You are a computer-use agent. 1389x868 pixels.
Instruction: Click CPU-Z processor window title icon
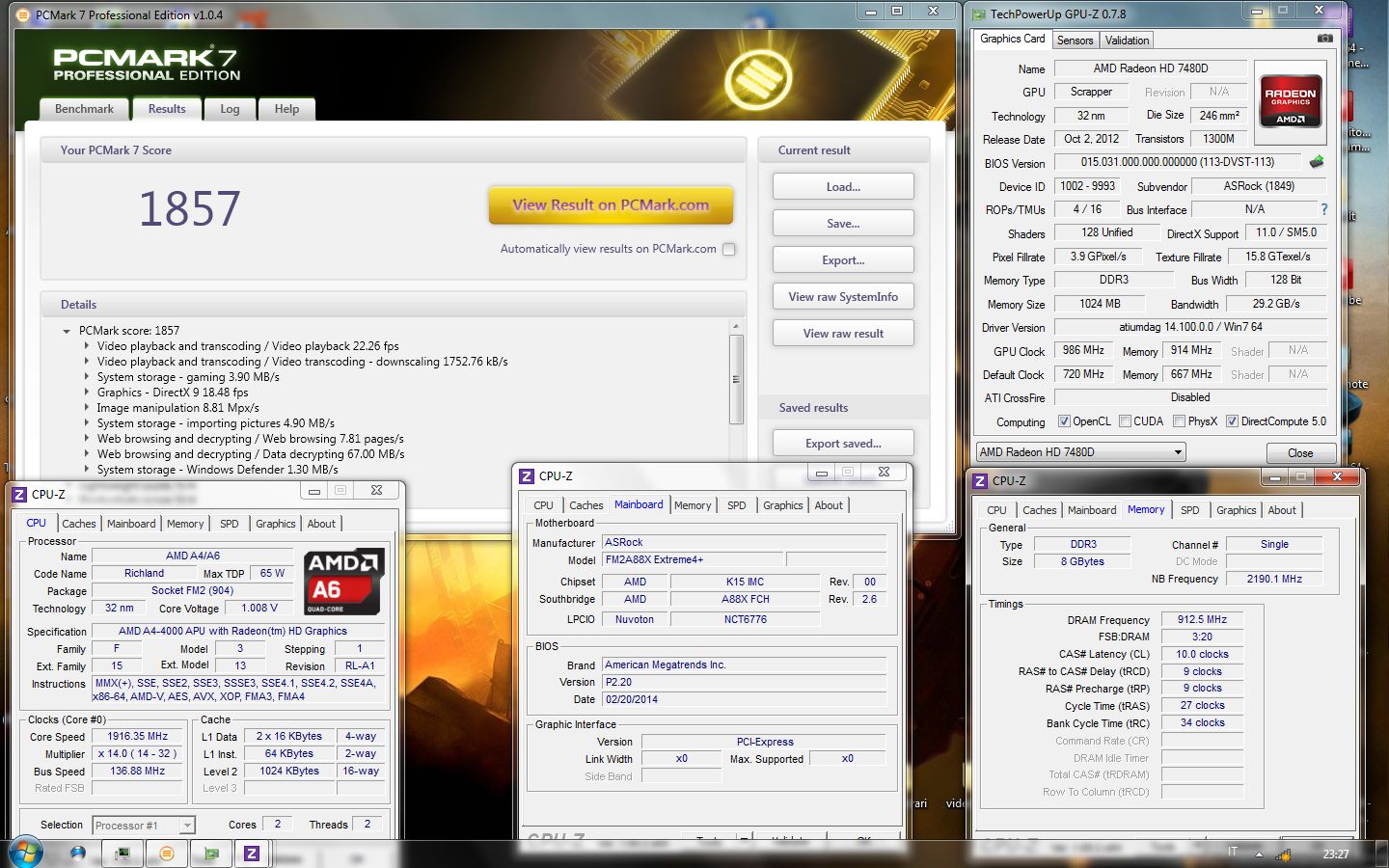(19, 494)
